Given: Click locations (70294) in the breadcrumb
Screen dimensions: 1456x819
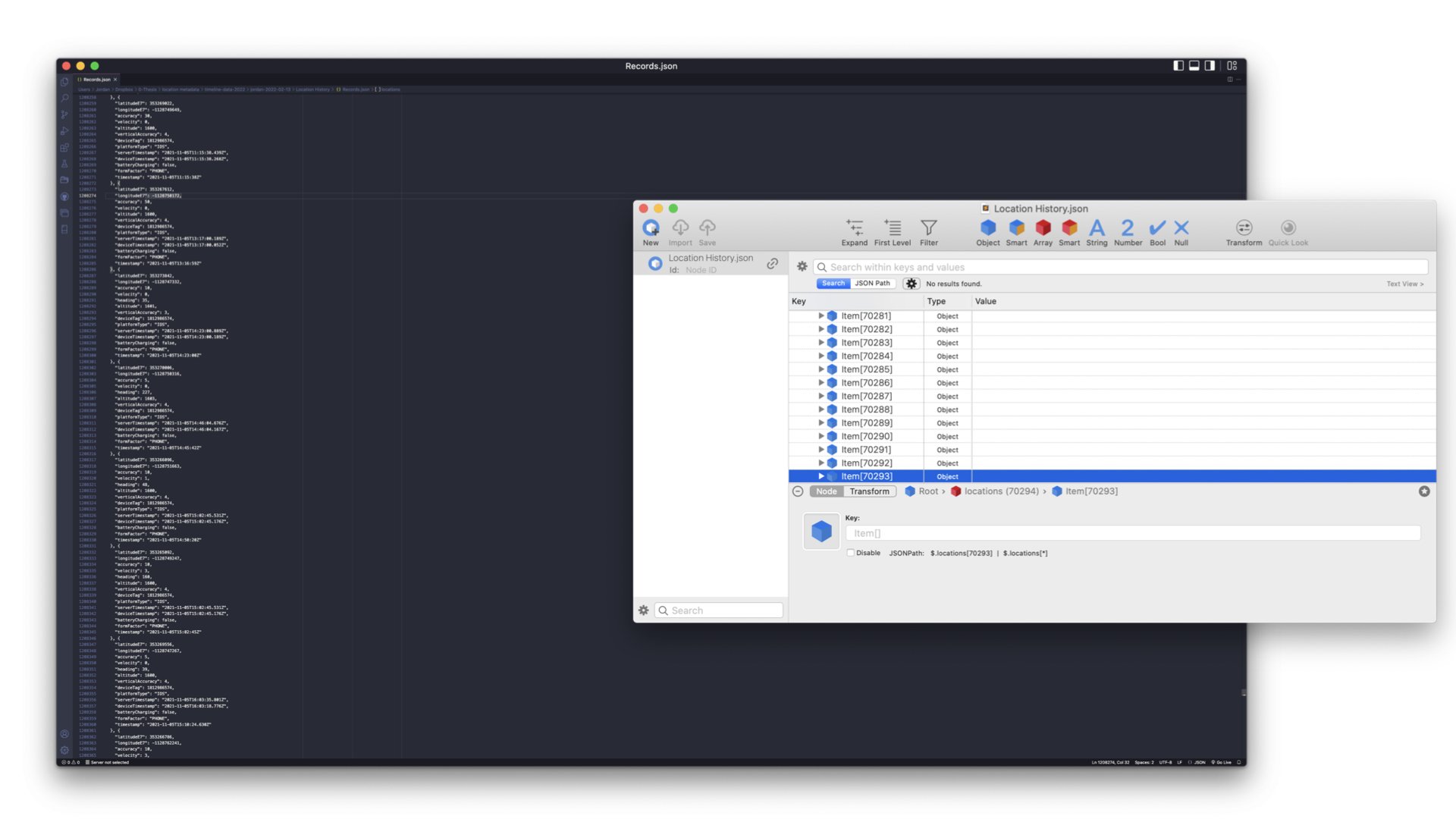Looking at the screenshot, I should tap(1001, 491).
